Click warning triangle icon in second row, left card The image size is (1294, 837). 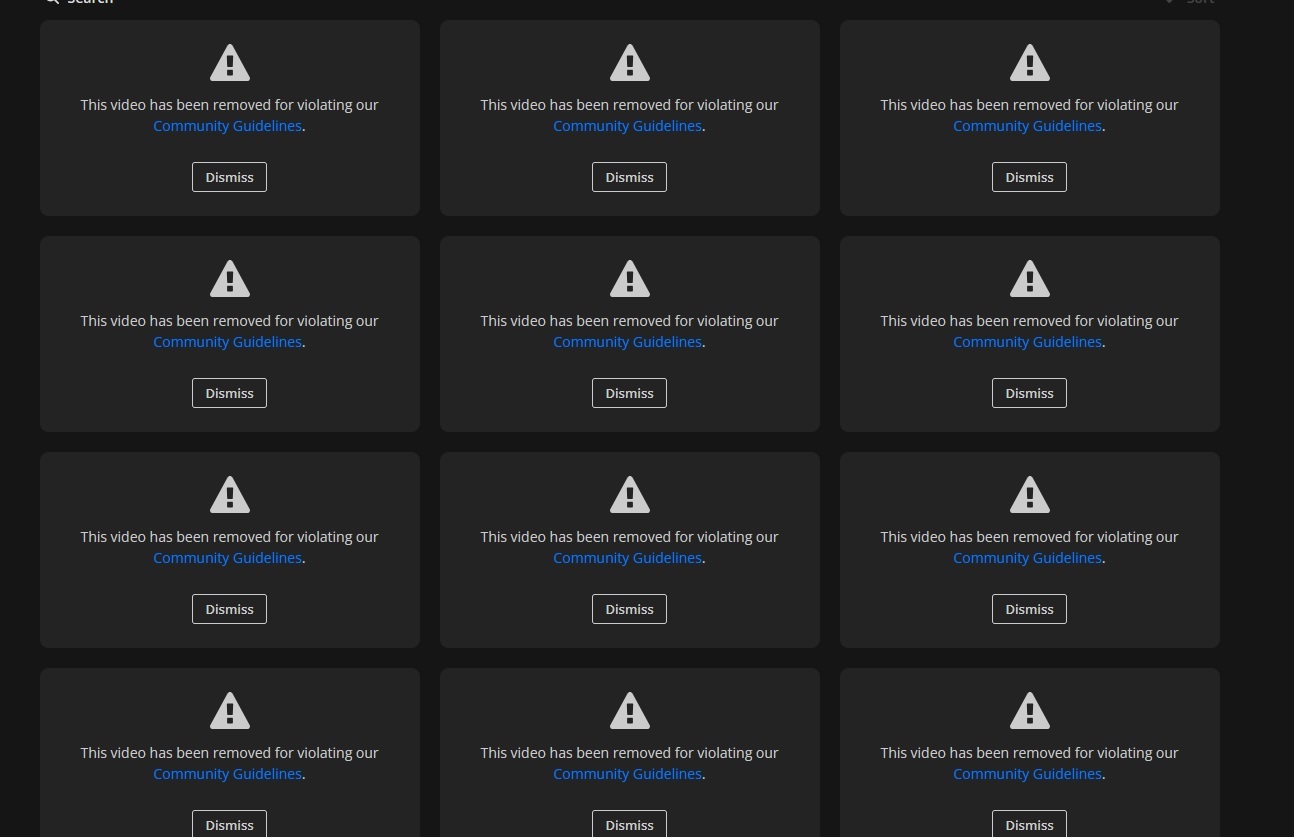coord(229,280)
